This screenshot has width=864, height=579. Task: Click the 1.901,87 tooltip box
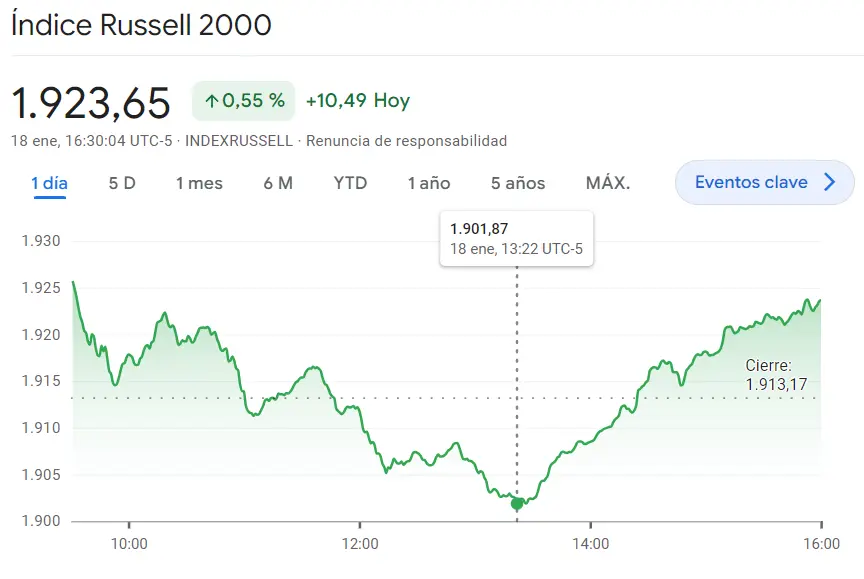click(516, 238)
